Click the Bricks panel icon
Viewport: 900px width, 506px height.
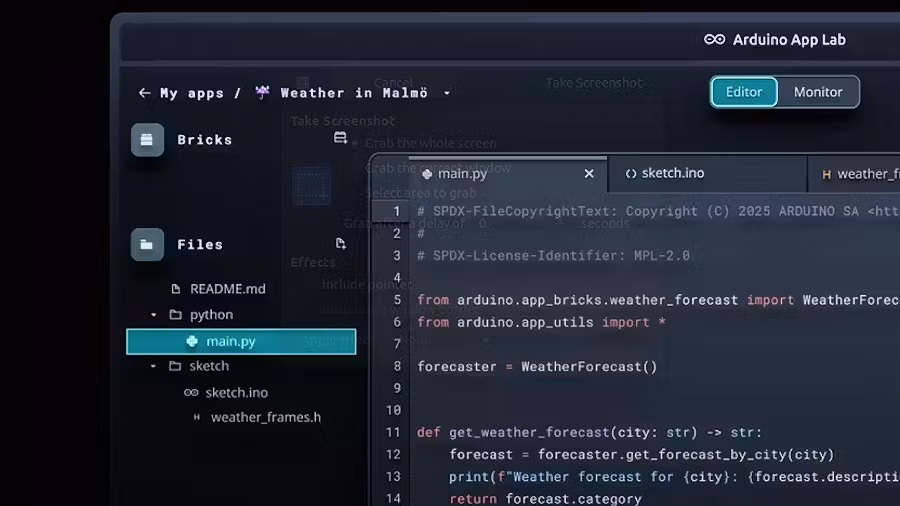point(147,140)
